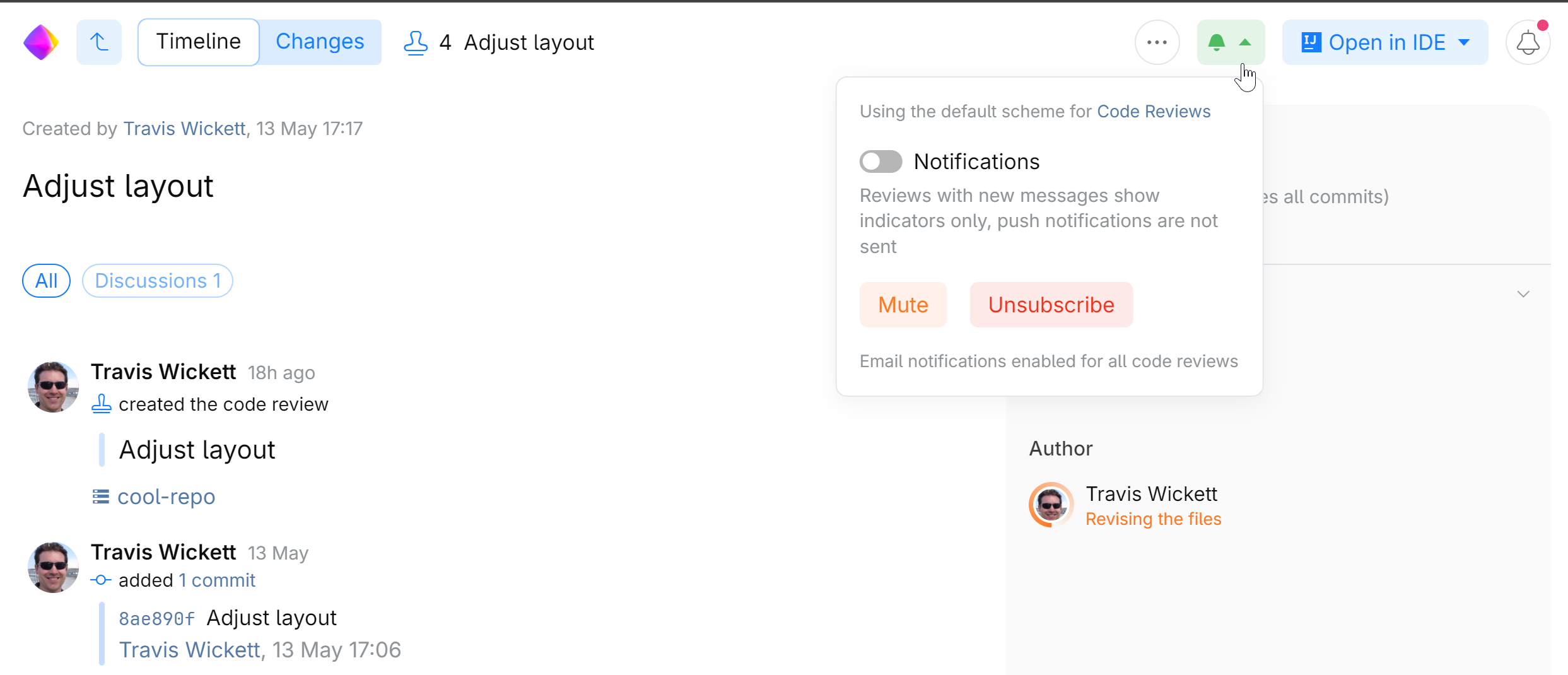
Task: Click the application logo icon
Action: (40, 42)
